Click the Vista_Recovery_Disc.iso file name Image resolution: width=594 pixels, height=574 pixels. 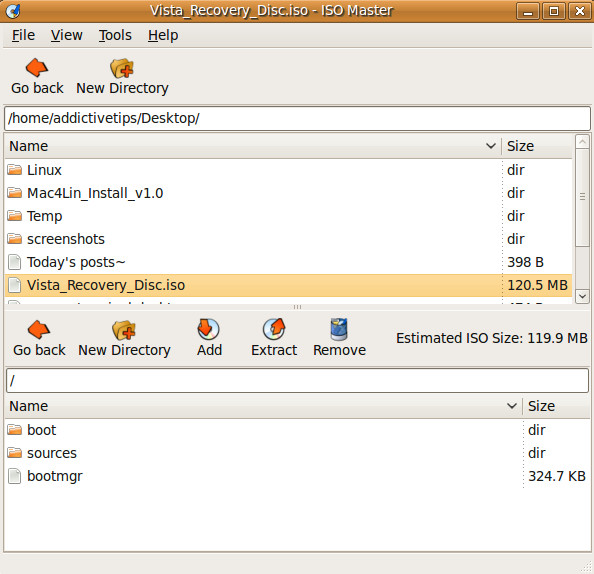coord(106,285)
